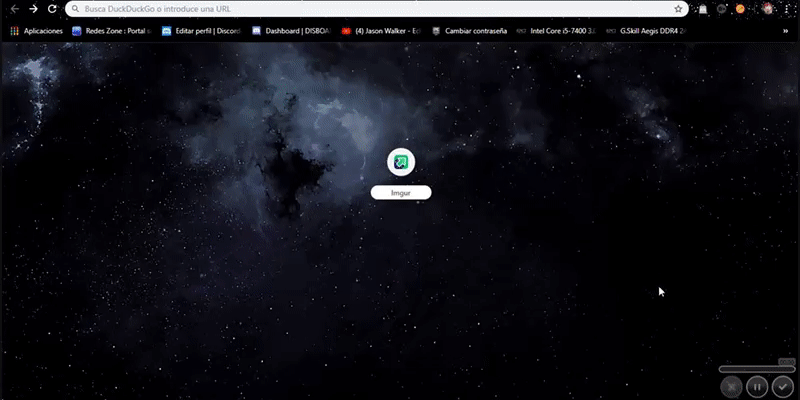Click the browser forward arrow

[33, 8]
